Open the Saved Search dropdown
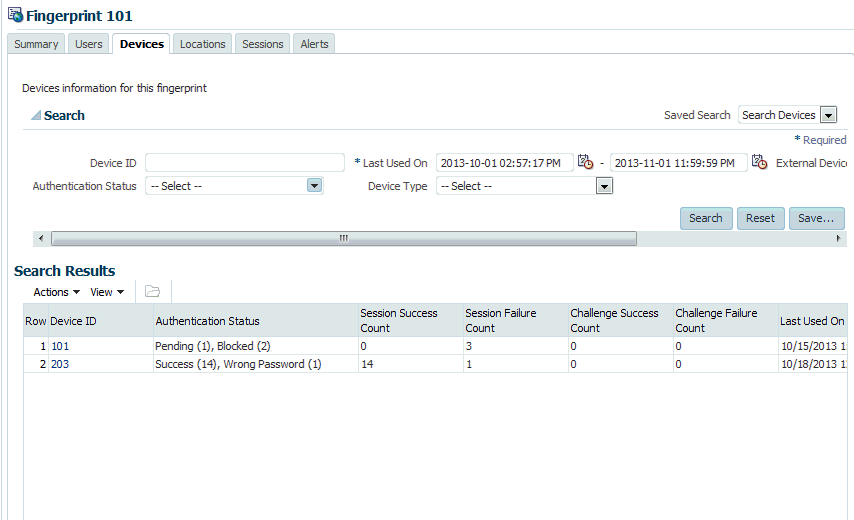Image resolution: width=854 pixels, height=520 pixels. (x=828, y=115)
